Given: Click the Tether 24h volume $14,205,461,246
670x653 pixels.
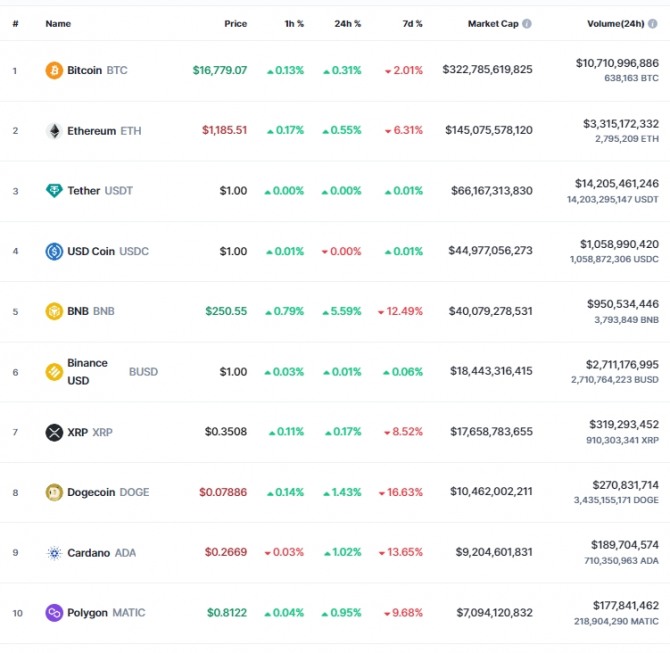Looking at the screenshot, I should coord(617,184).
